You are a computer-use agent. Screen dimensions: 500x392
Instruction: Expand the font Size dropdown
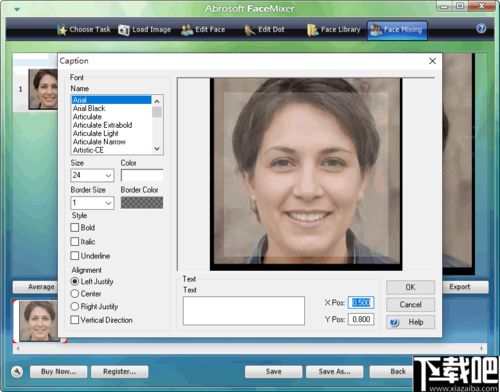click(x=108, y=175)
